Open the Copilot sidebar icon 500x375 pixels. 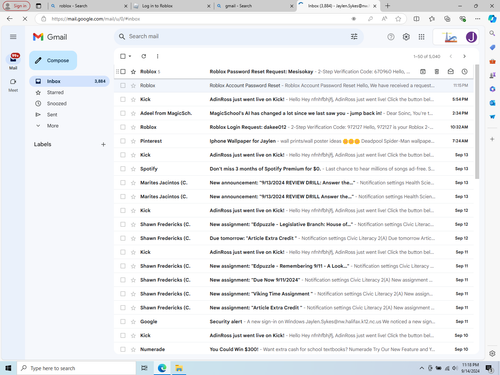[x=492, y=19]
